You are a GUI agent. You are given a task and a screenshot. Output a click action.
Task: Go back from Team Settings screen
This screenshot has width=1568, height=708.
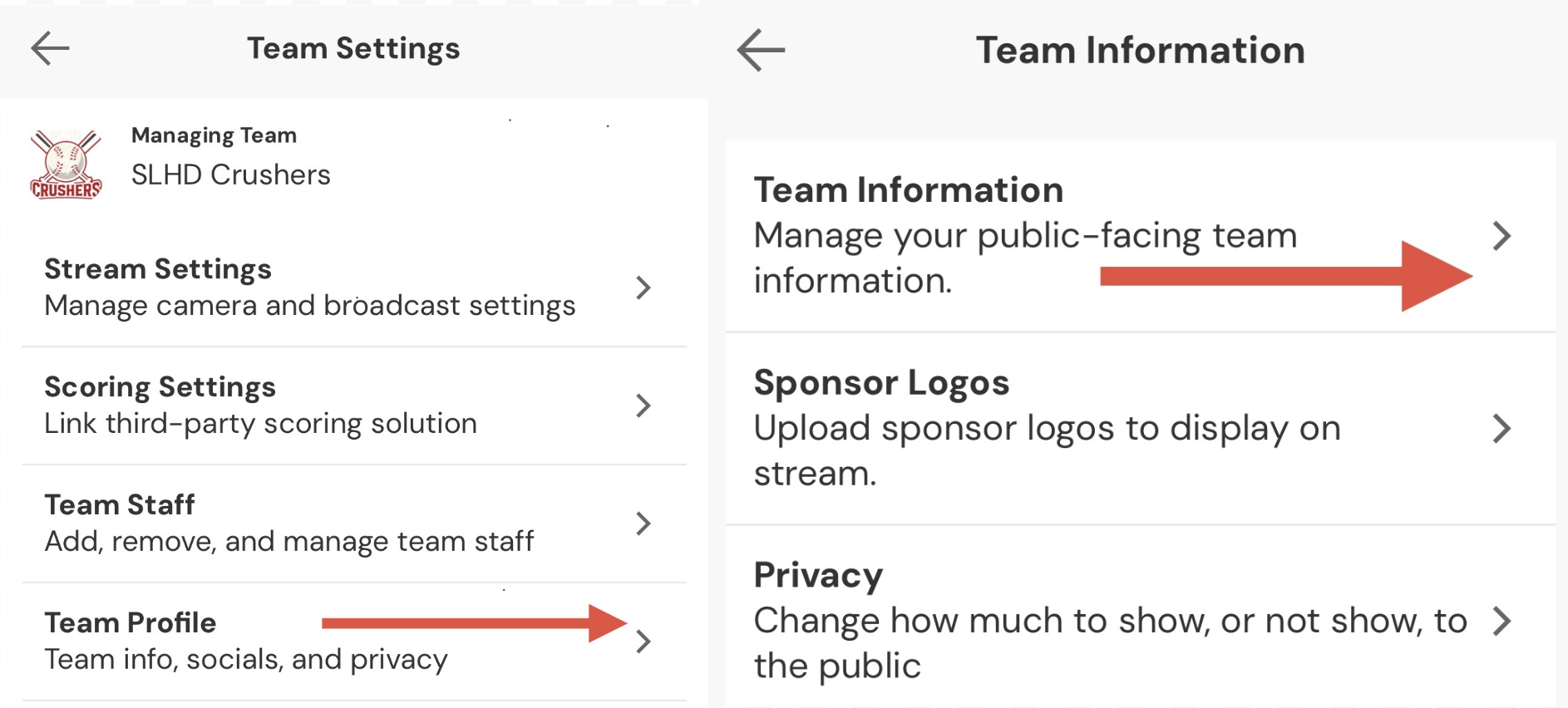[x=50, y=48]
